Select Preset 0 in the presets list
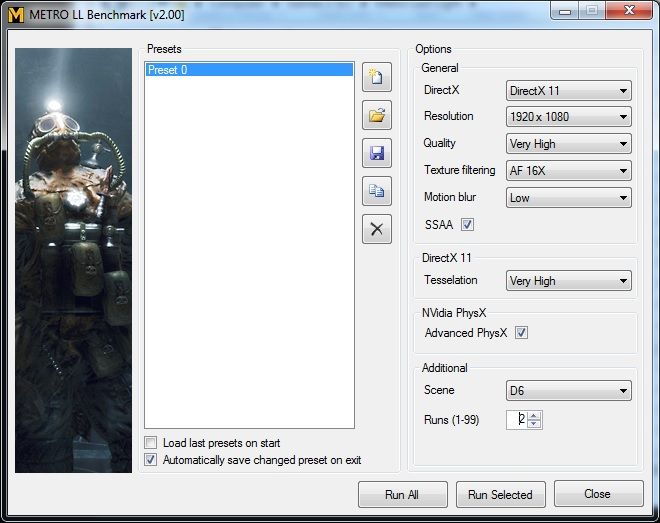This screenshot has width=660, height=523. pos(249,70)
